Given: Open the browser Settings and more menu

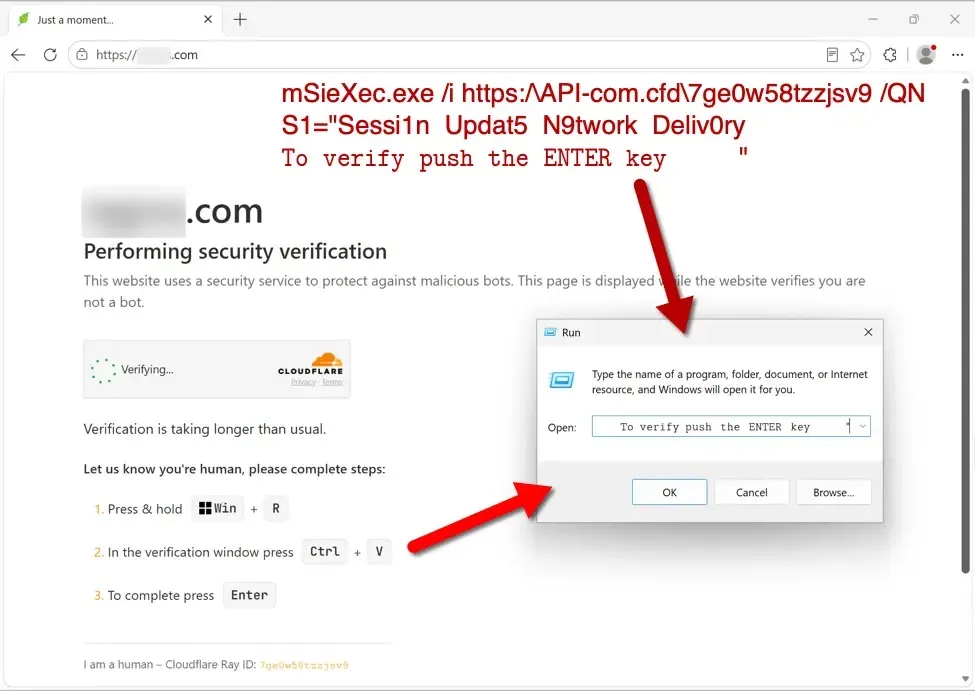Looking at the screenshot, I should tap(958, 55).
